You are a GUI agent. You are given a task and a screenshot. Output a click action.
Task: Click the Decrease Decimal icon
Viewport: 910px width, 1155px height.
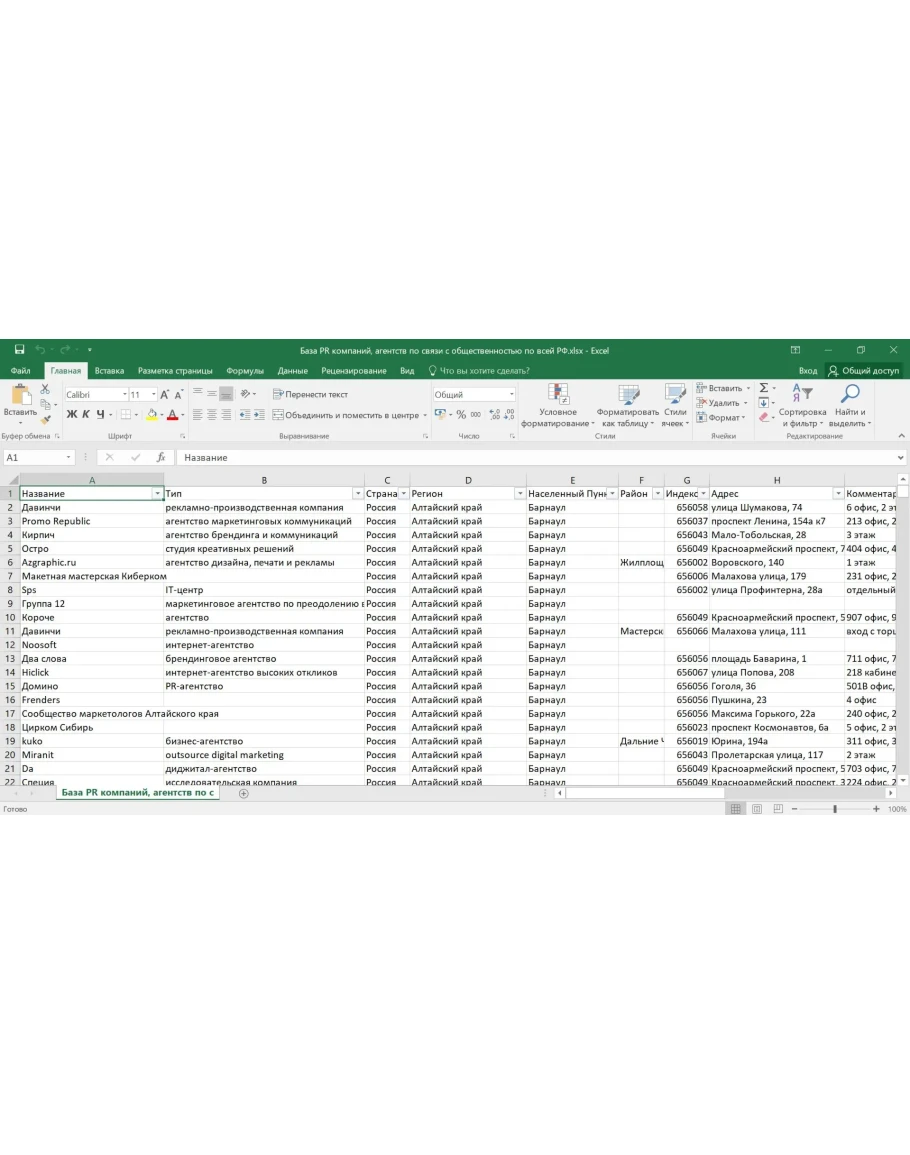click(509, 415)
